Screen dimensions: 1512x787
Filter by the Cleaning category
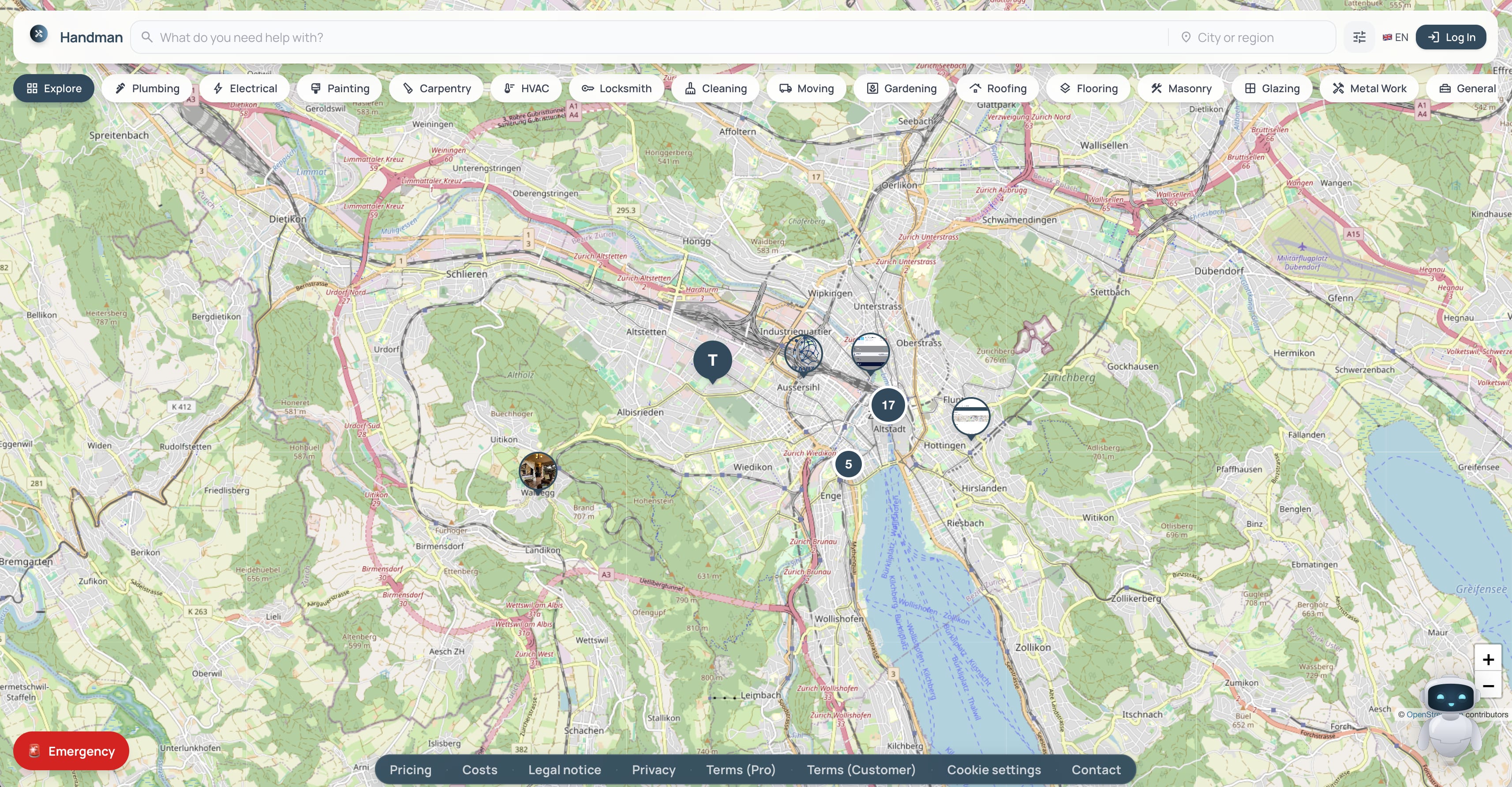click(715, 88)
